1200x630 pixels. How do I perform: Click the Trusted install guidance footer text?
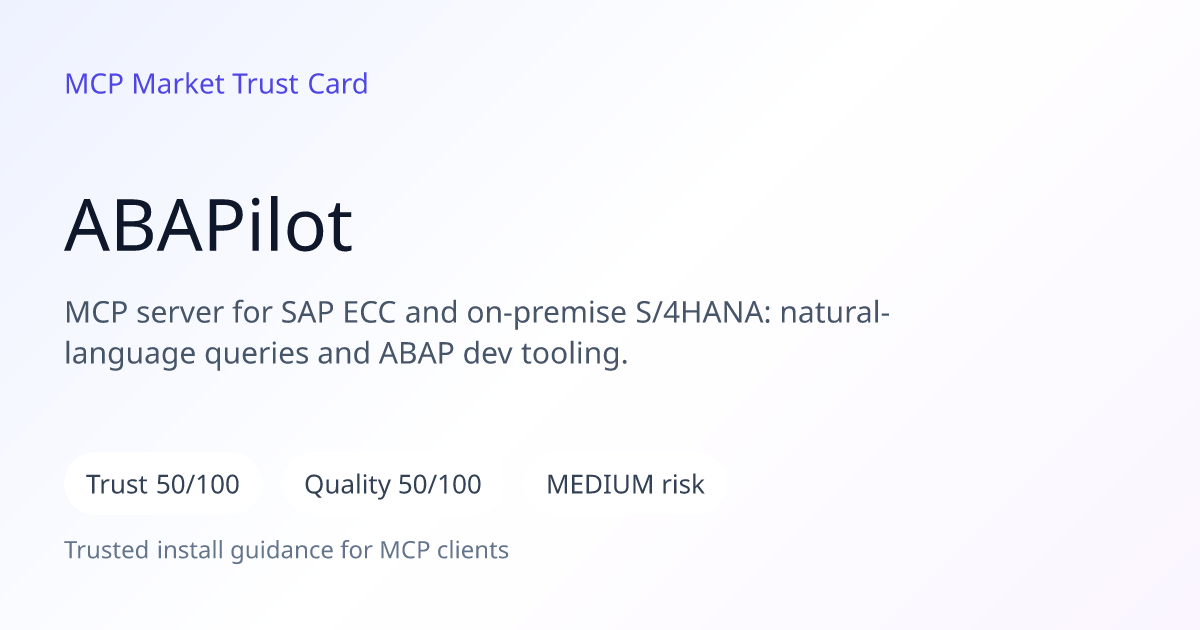(x=287, y=550)
